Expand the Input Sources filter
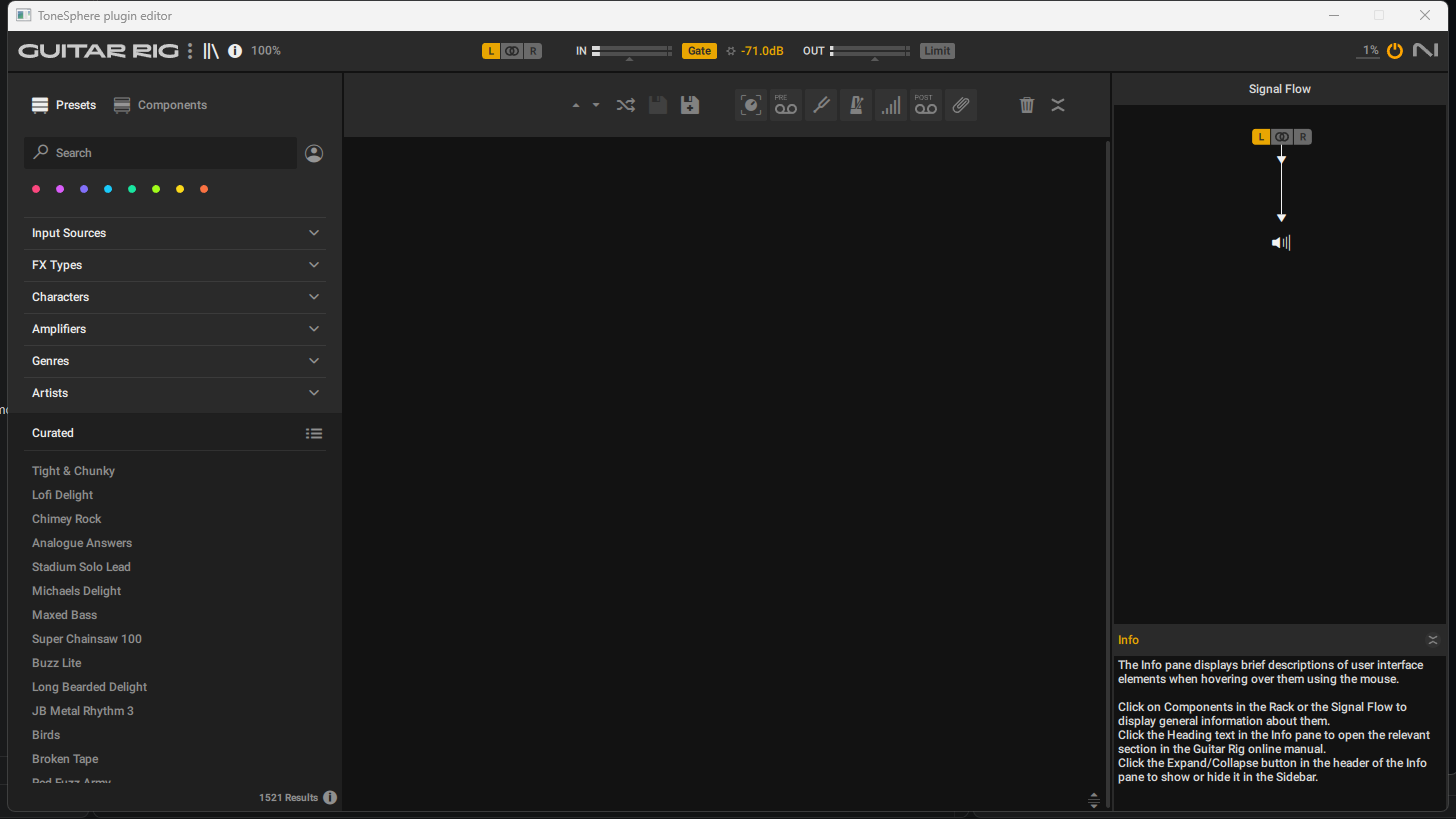 tap(175, 233)
